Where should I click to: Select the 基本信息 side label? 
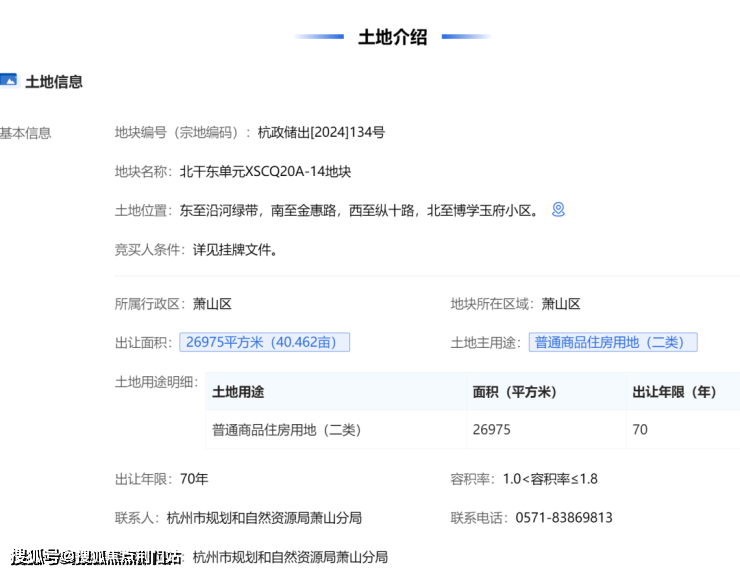point(26,133)
